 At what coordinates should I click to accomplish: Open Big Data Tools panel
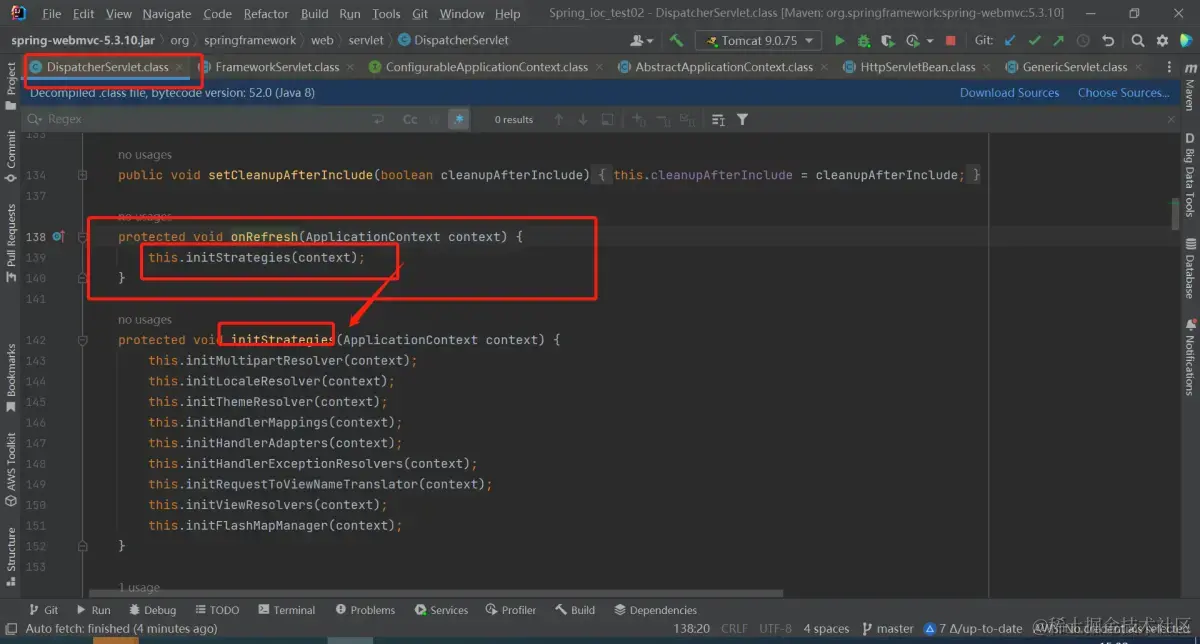1190,175
